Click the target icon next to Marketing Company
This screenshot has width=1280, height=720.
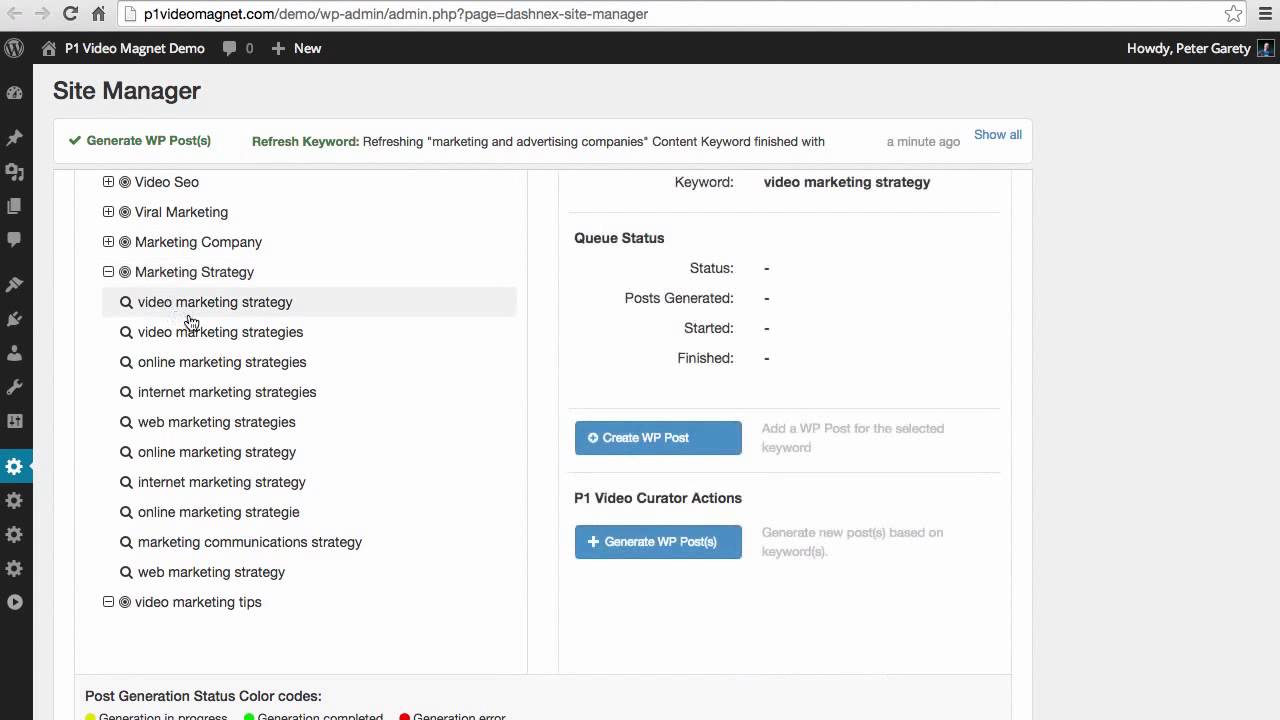click(125, 242)
